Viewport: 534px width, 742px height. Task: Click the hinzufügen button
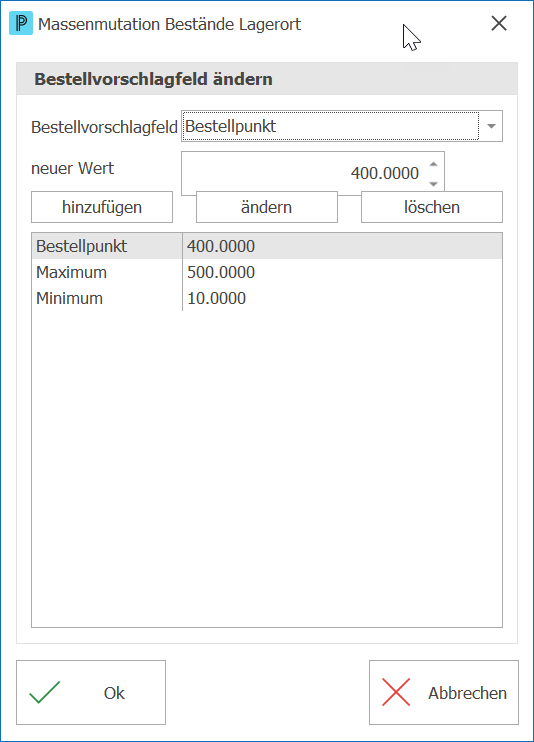(x=102, y=207)
